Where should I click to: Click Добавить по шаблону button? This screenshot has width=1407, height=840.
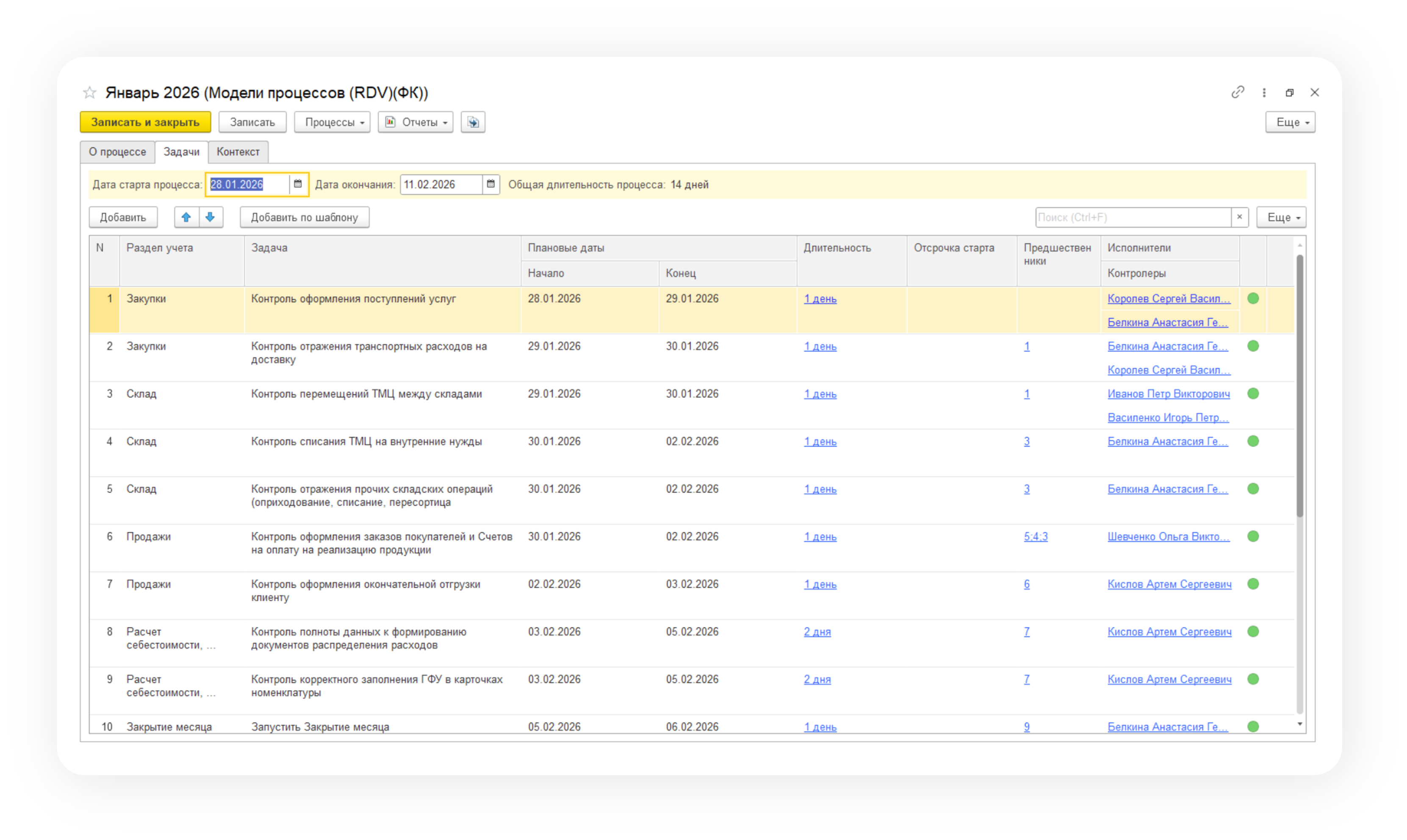[304, 217]
